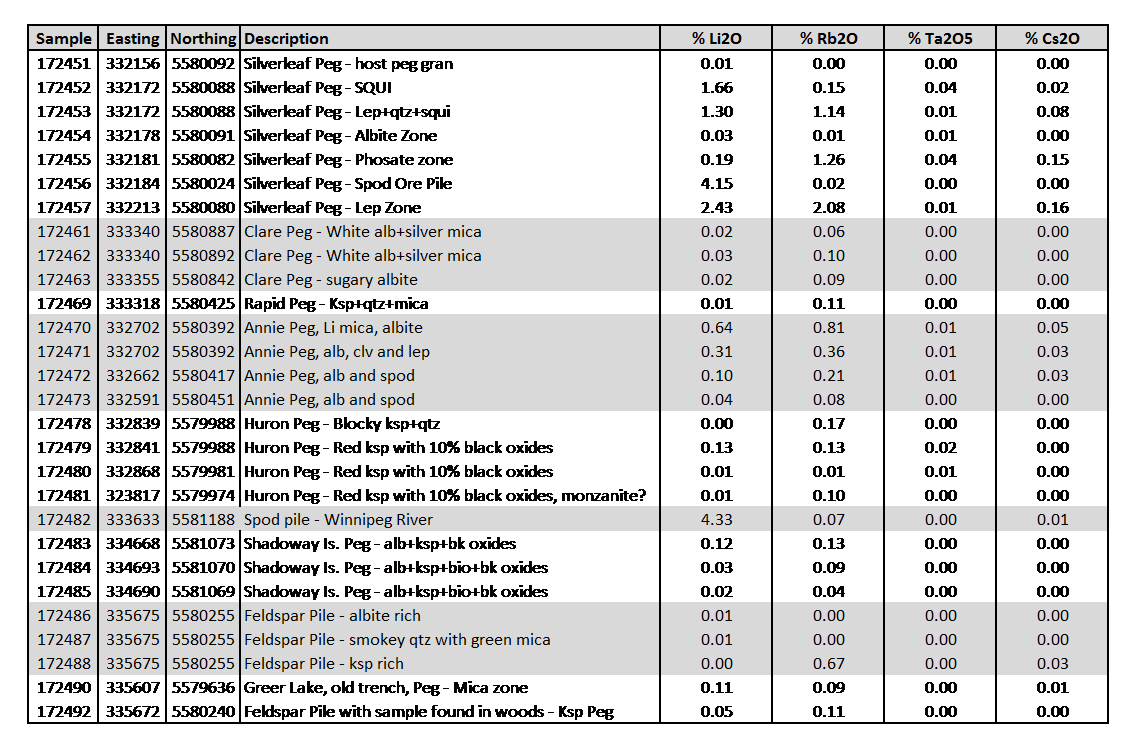Image resolution: width=1138 pixels, height=749 pixels.
Task: Select the Huron Peg monzanite? description
Action: point(445,495)
